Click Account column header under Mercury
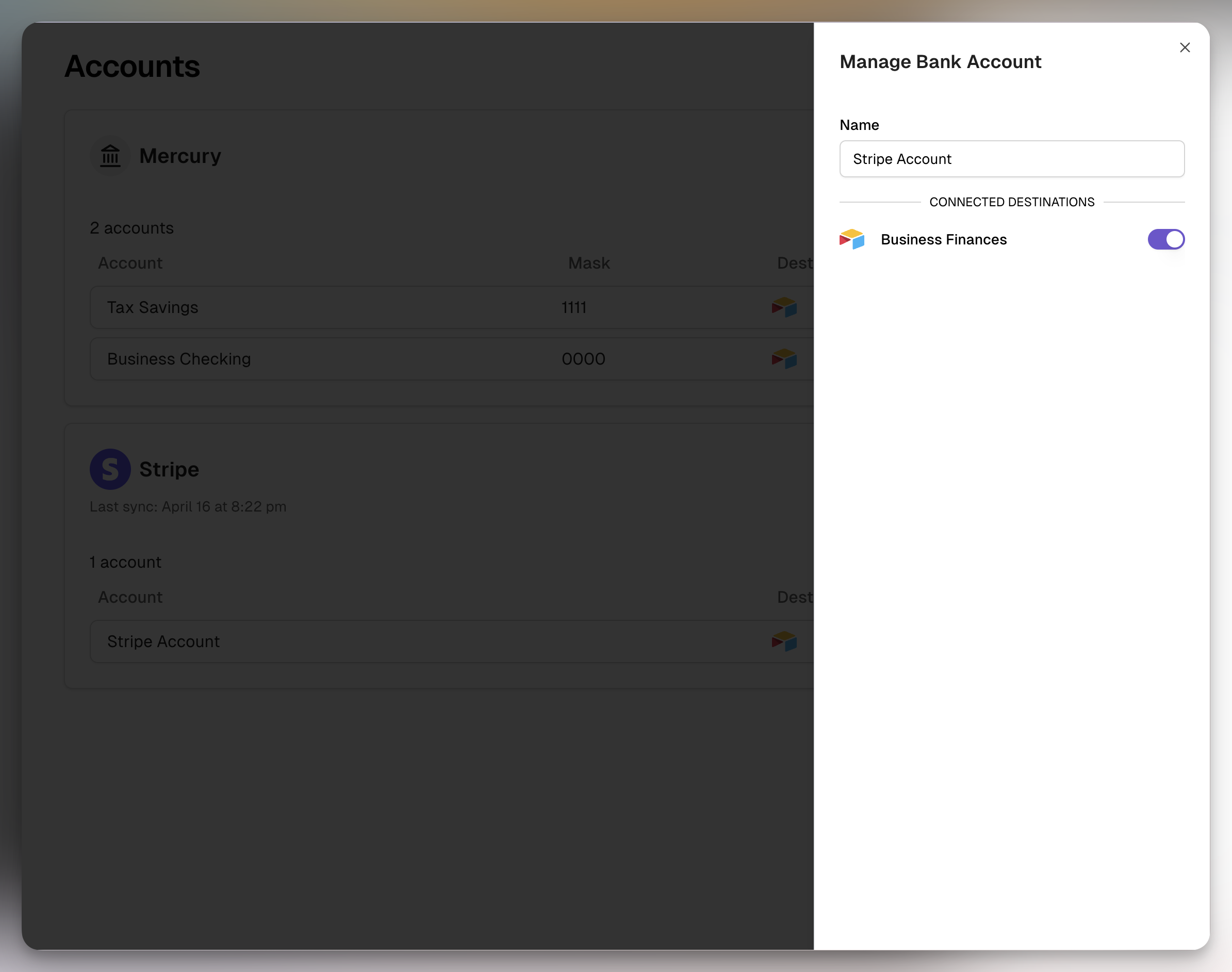Image resolution: width=1232 pixels, height=972 pixels. coord(130,263)
